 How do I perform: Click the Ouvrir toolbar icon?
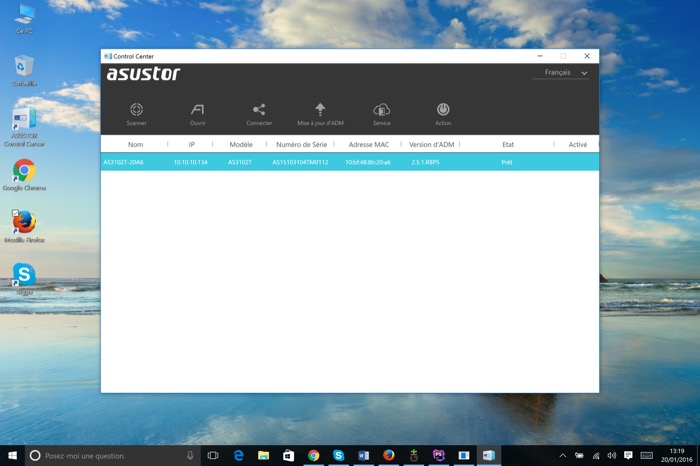click(198, 110)
